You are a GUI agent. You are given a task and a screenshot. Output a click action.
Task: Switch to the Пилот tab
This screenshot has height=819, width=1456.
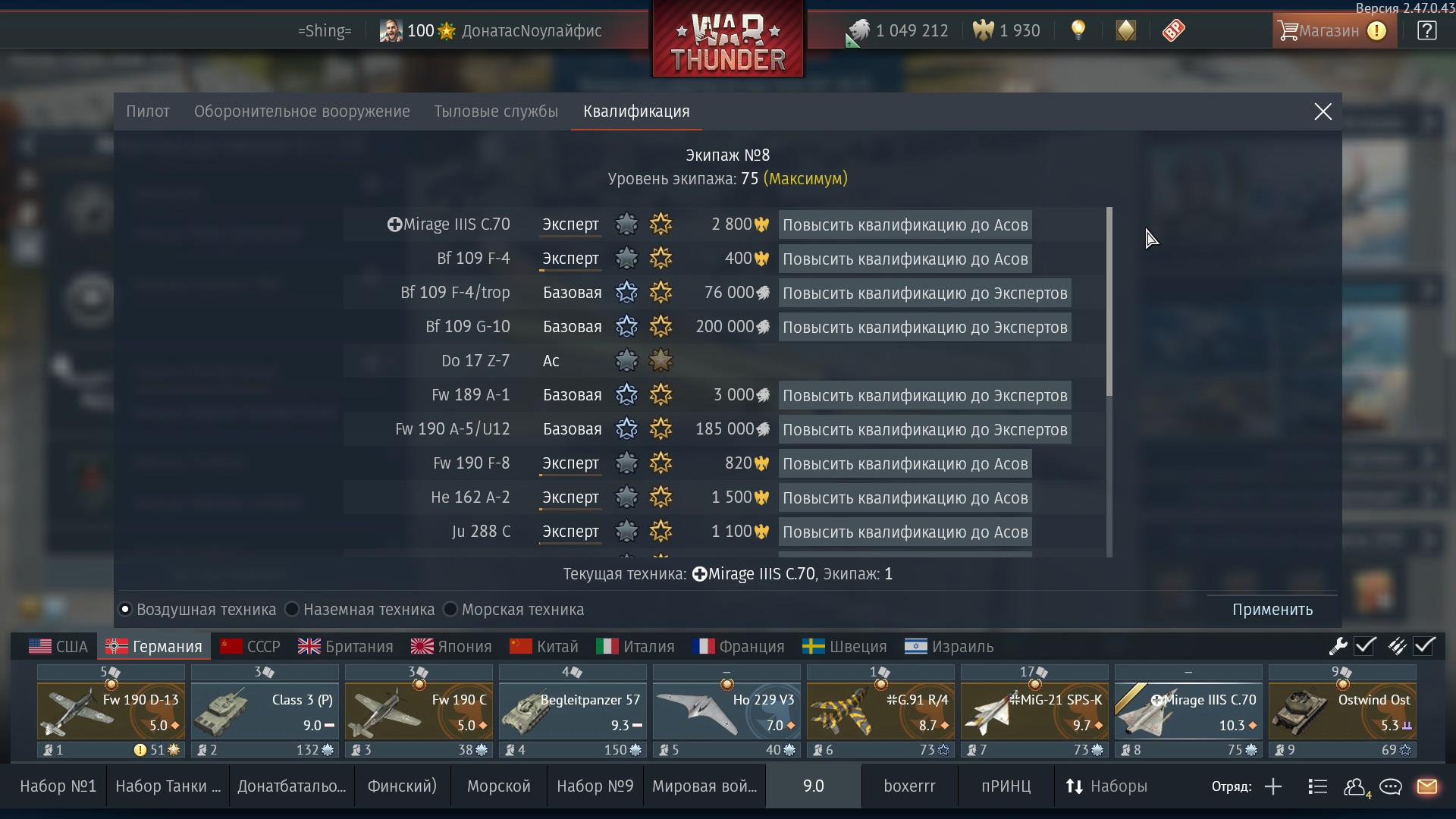(x=148, y=111)
